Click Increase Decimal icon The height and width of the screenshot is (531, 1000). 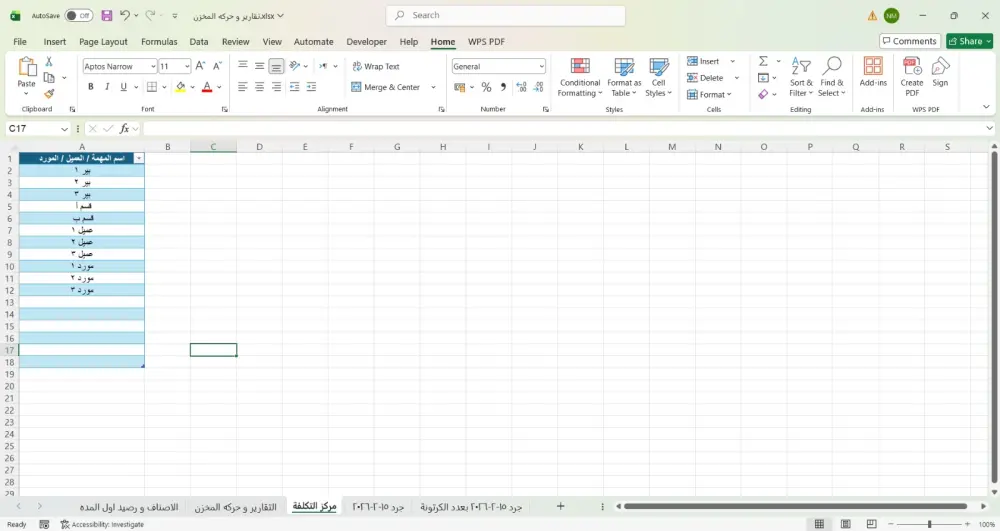pos(521,87)
